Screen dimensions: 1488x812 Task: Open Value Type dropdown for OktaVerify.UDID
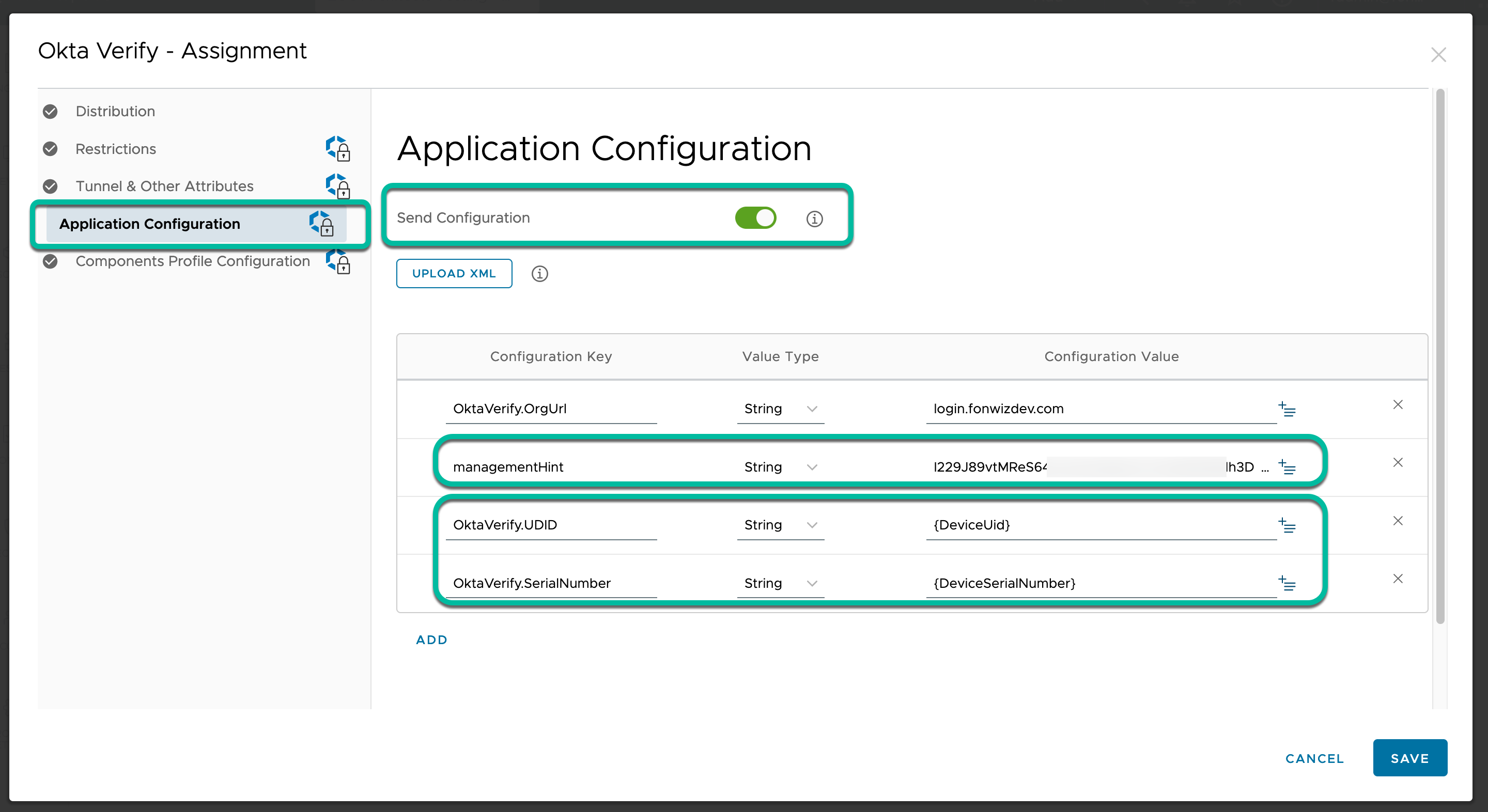pyautogui.click(x=780, y=525)
